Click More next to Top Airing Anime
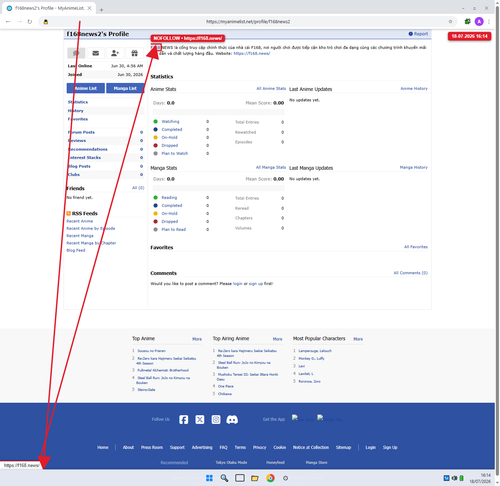This screenshot has width=500, height=486. [277, 339]
